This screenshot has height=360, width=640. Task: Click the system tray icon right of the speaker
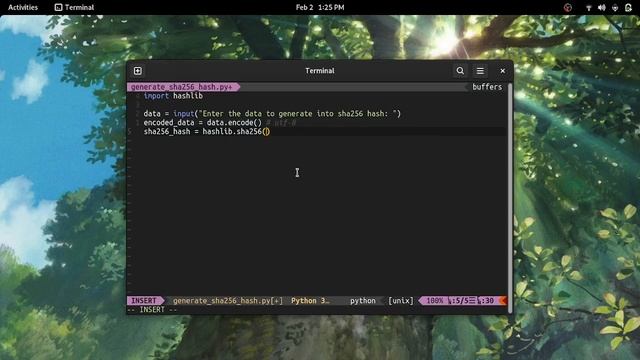[x=615, y=7]
